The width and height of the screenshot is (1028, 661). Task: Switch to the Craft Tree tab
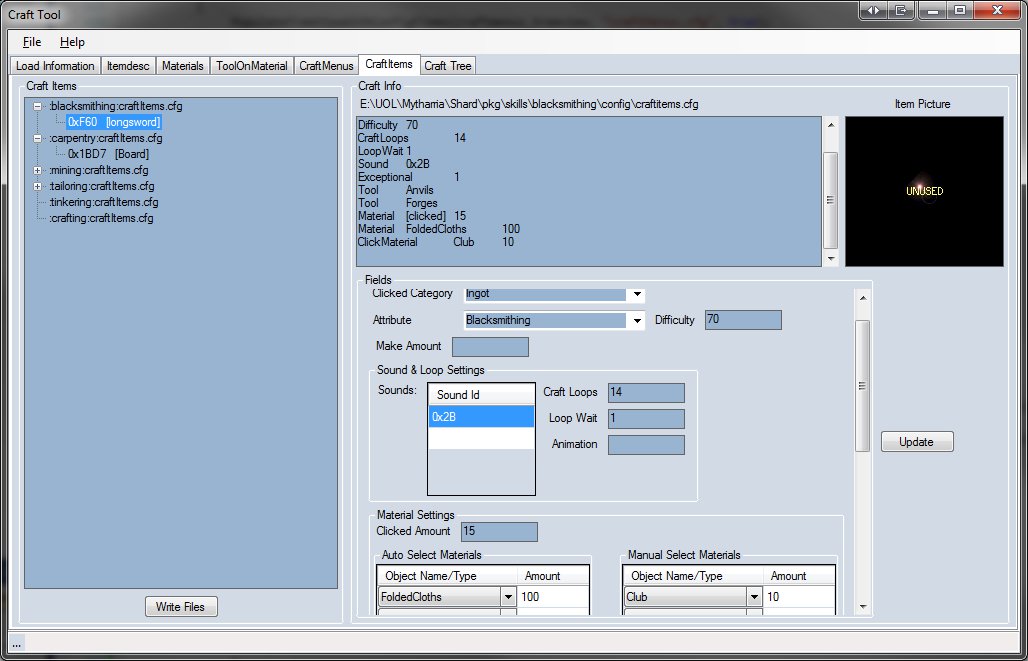click(x=448, y=66)
